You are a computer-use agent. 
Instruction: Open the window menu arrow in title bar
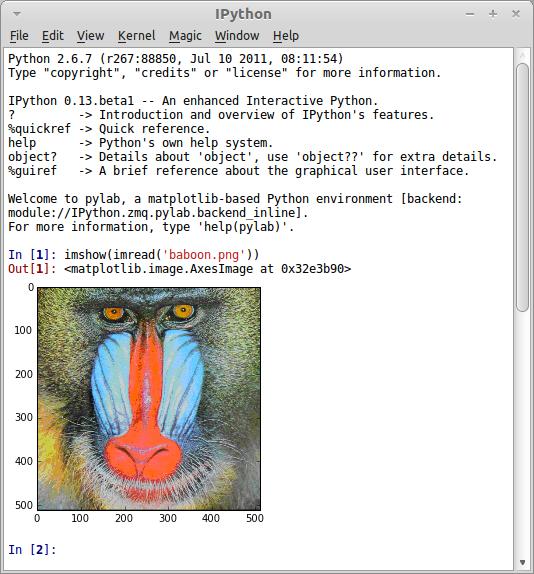coord(17,14)
